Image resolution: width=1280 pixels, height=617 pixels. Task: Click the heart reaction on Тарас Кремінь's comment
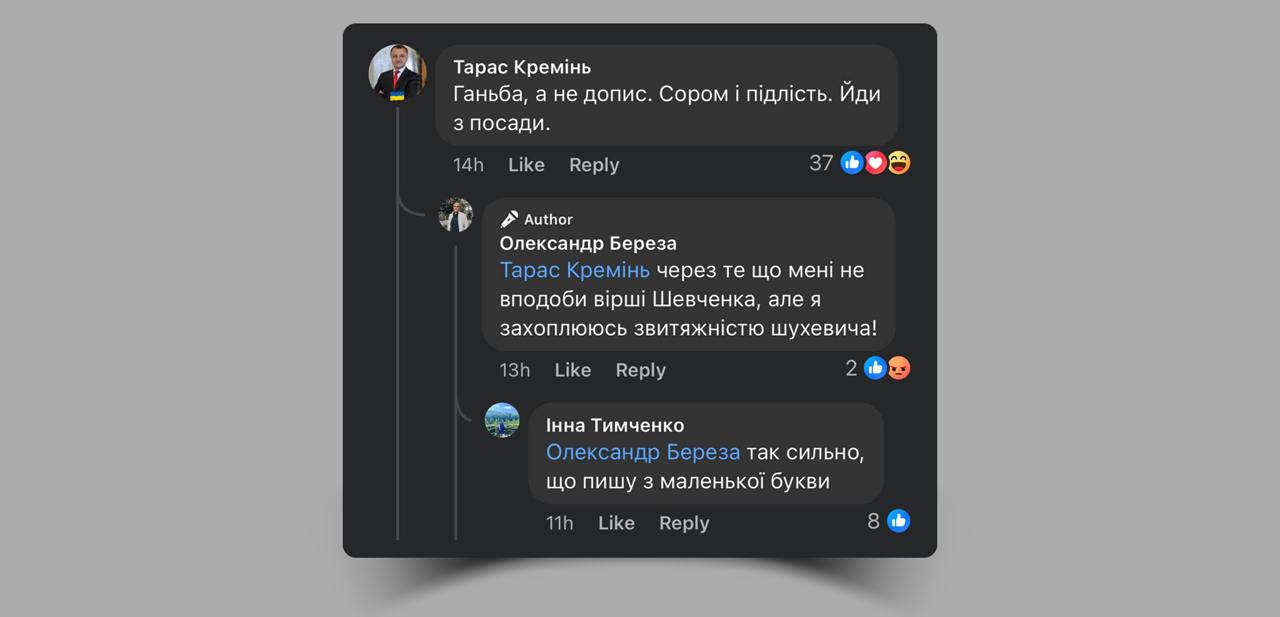point(876,163)
